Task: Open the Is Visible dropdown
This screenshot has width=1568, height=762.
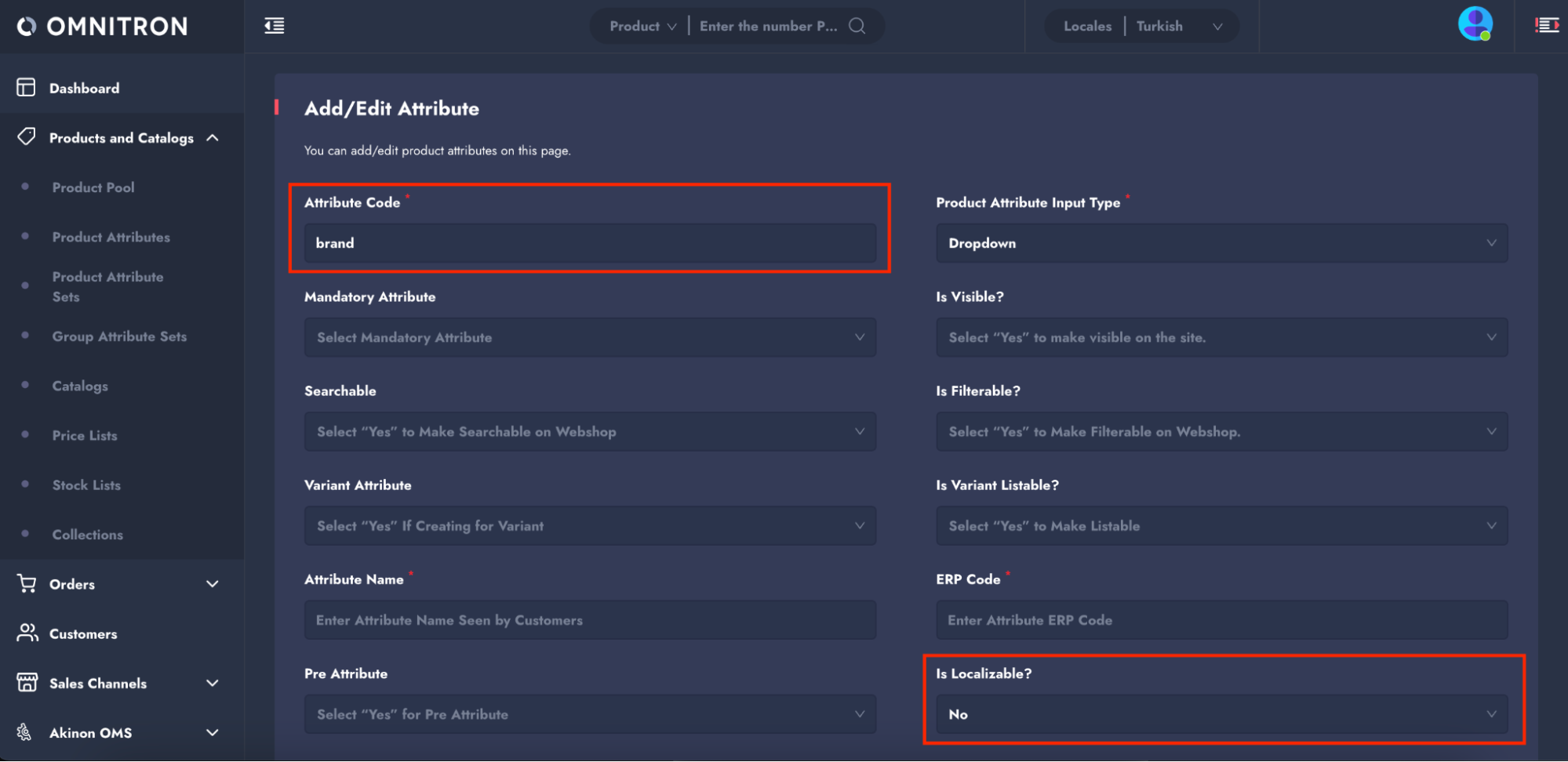Action: 1221,337
